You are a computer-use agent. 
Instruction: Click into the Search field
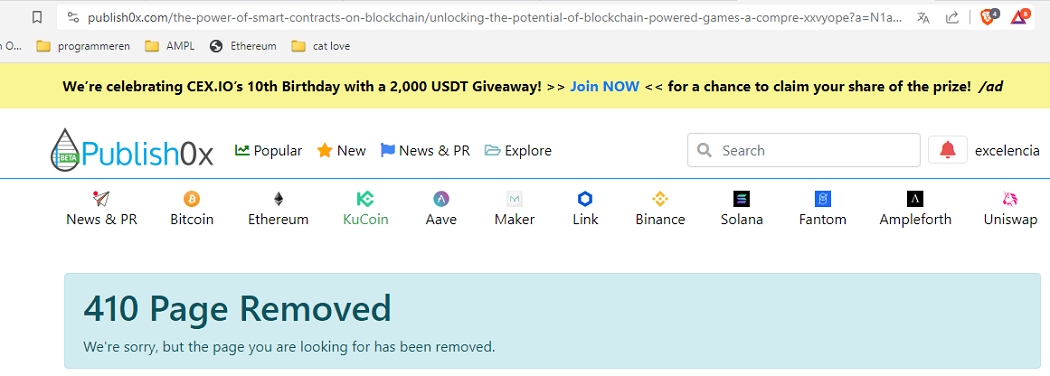click(804, 150)
